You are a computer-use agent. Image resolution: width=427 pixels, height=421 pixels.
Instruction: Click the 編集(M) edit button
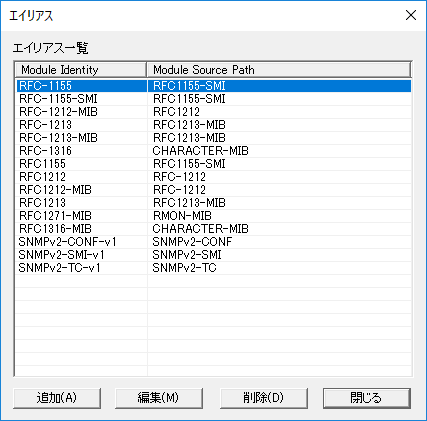159,398
